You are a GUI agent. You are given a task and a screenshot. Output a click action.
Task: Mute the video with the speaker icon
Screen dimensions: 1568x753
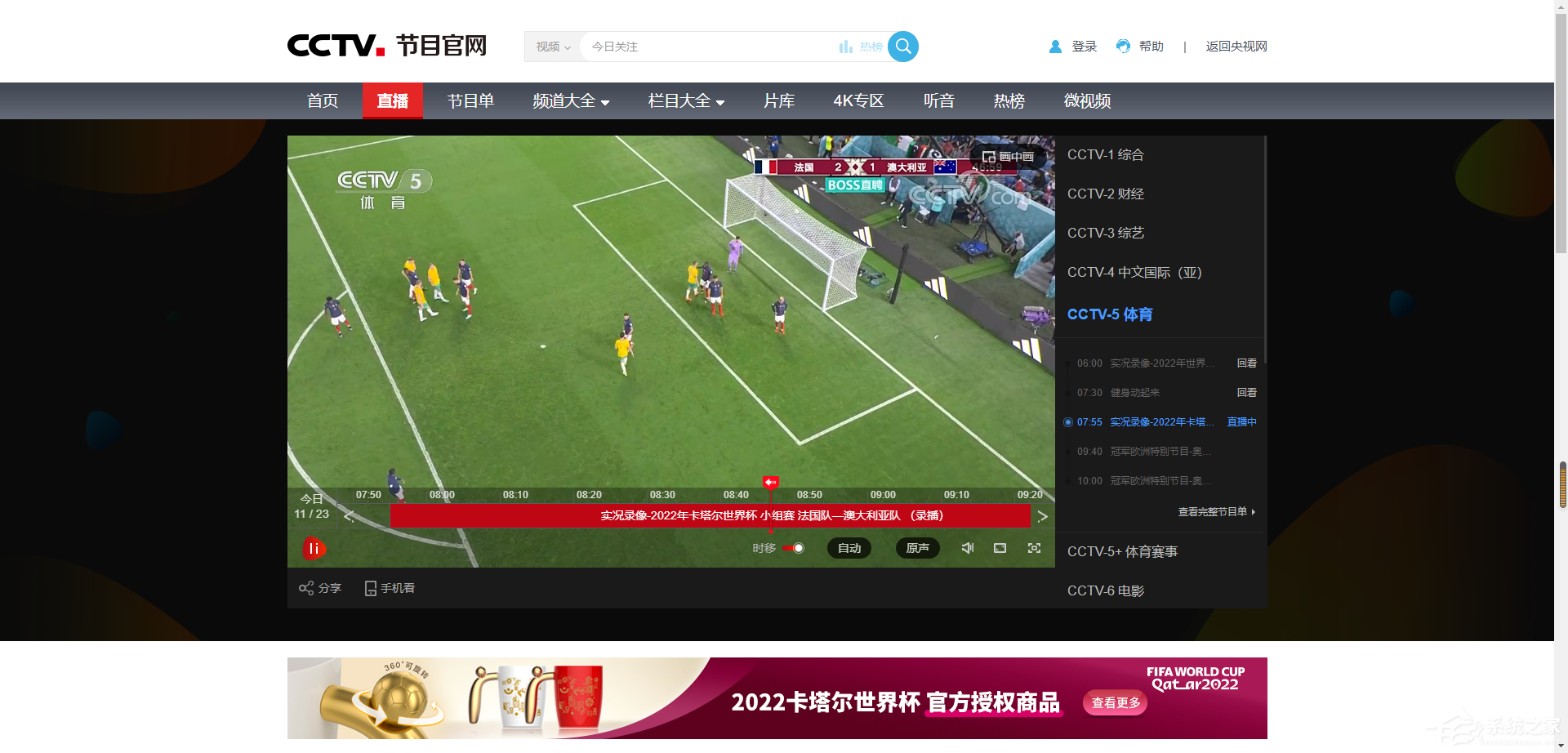coord(968,548)
